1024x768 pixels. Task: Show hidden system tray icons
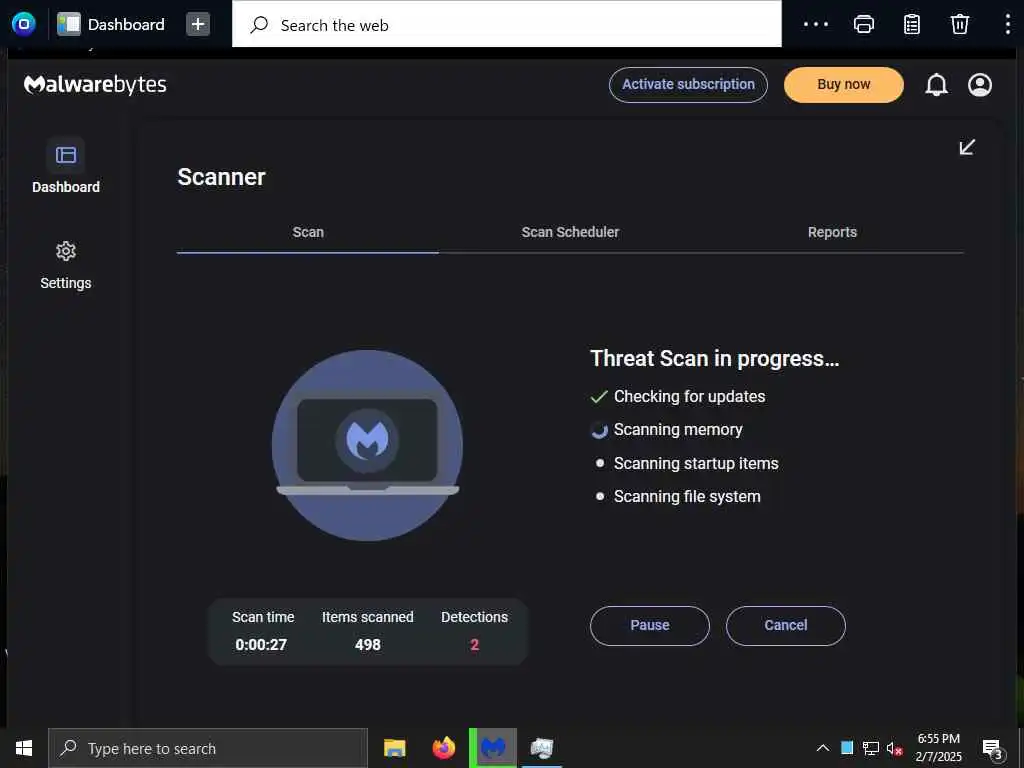click(x=823, y=748)
